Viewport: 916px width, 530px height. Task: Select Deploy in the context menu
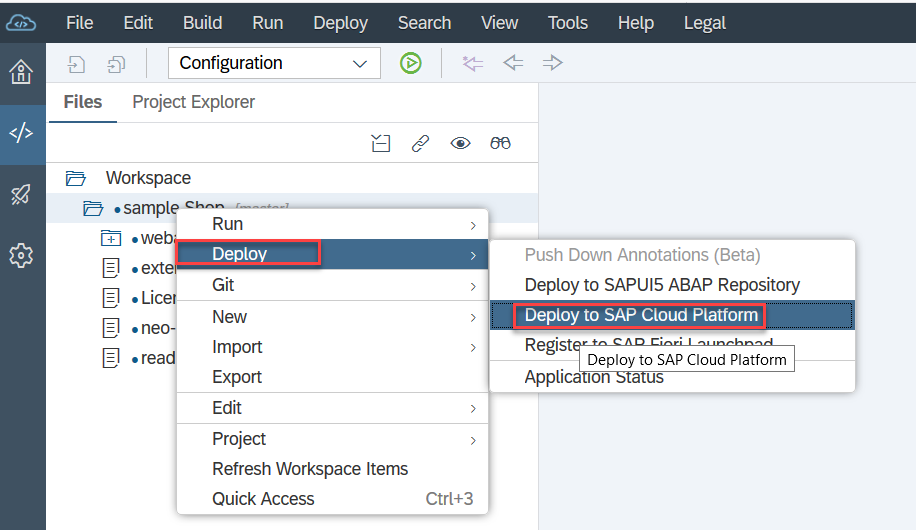(x=332, y=254)
